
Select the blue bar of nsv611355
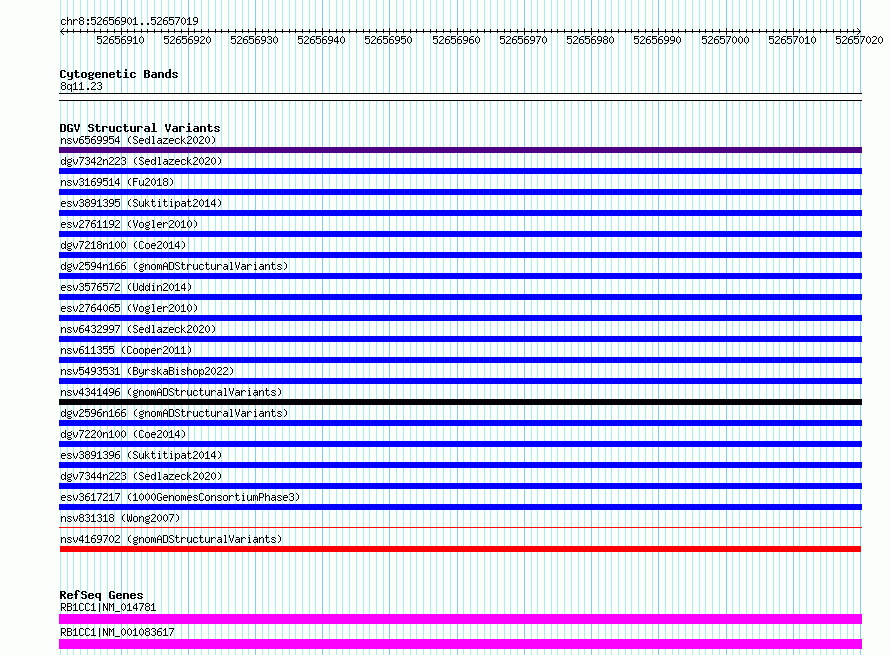pos(460,360)
